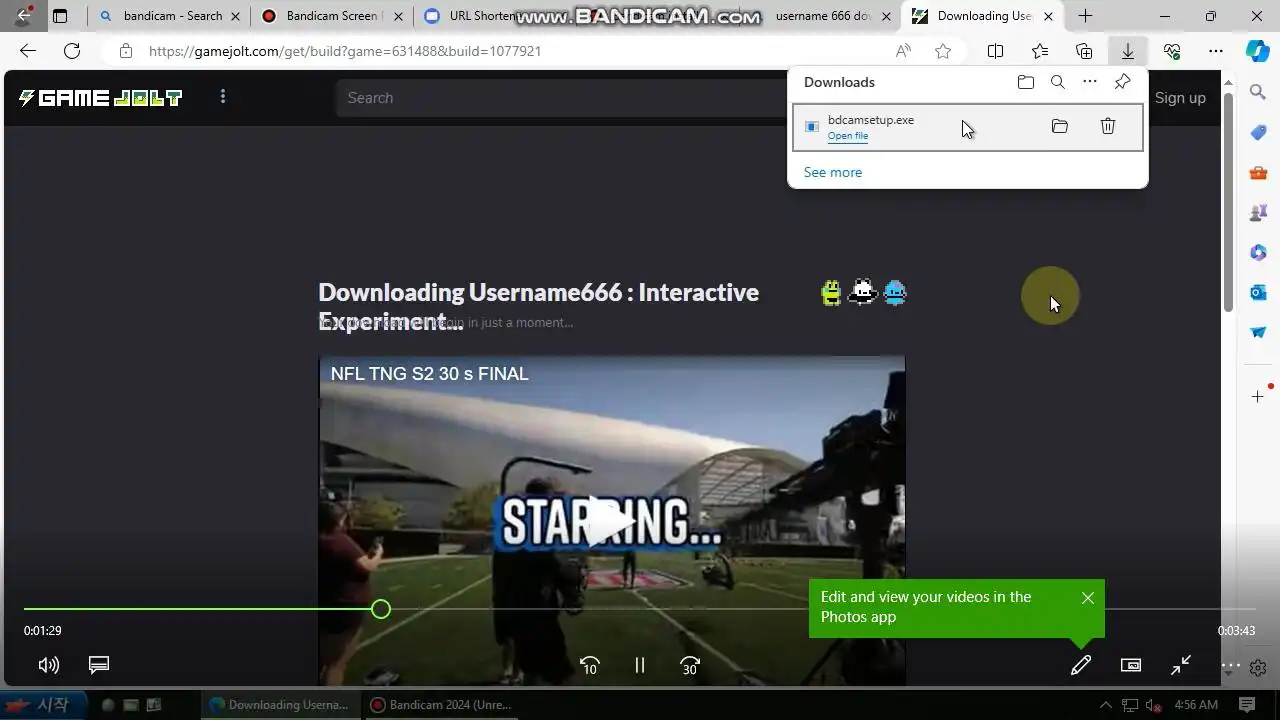1280x720 pixels.
Task: Dismiss the Photos app tooltip
Action: pyautogui.click(x=1088, y=598)
